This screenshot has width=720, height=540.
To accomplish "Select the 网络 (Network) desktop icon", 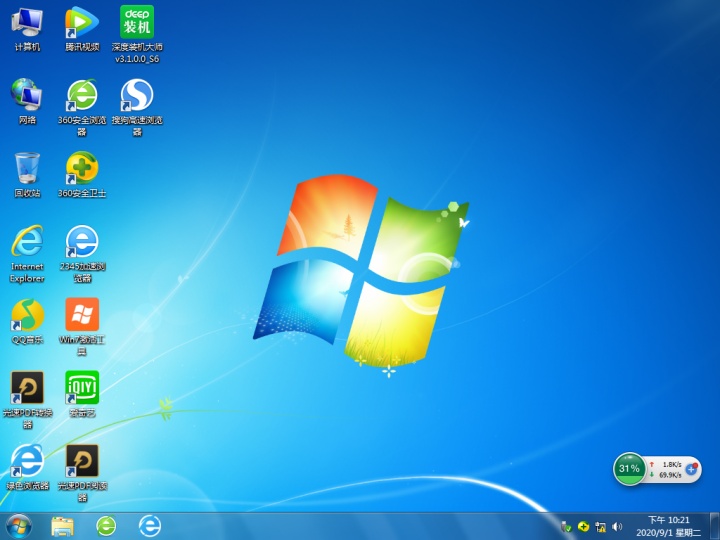I will (x=27, y=101).
